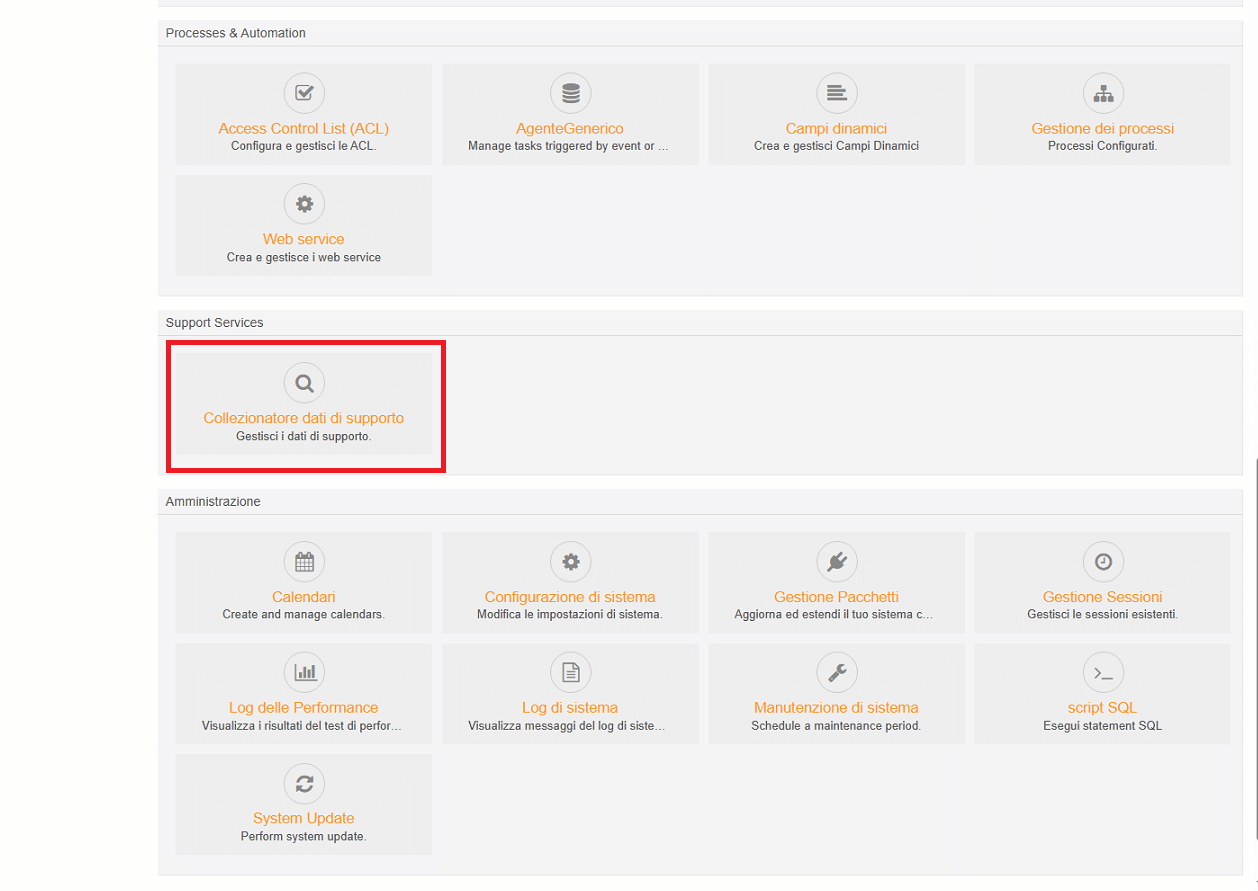Click 'Esegui statement SQL' text
This screenshot has width=1258, height=891.
(1103, 726)
